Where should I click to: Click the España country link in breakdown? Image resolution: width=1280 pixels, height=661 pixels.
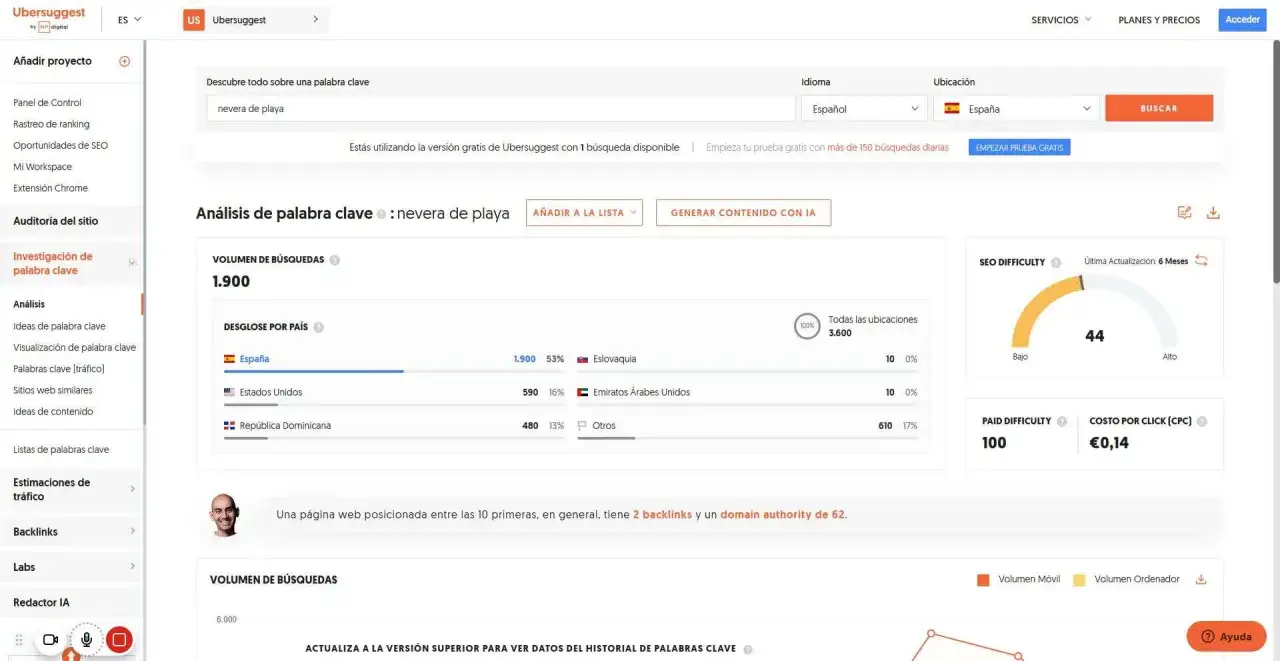(254, 359)
